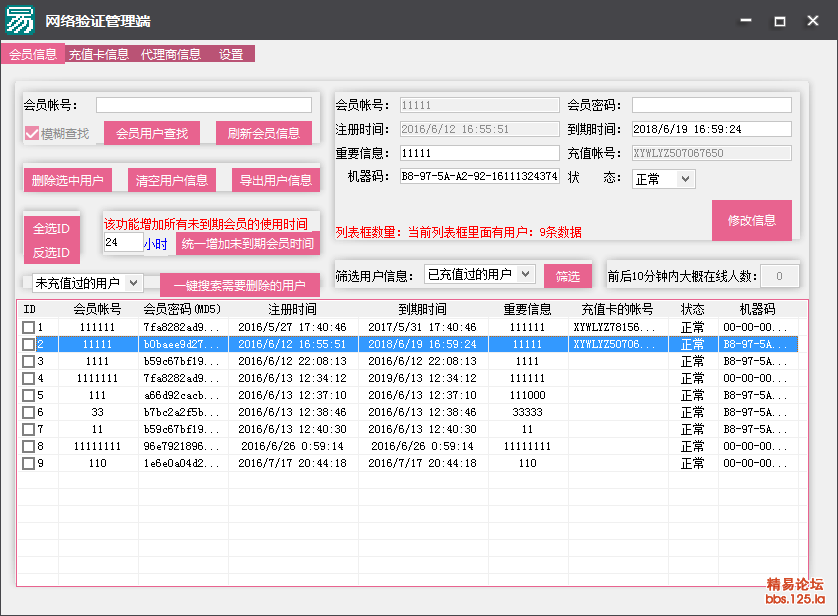The height and width of the screenshot is (616, 838).
Task: Tick the checkbox for row ID 6
Action: 28,412
